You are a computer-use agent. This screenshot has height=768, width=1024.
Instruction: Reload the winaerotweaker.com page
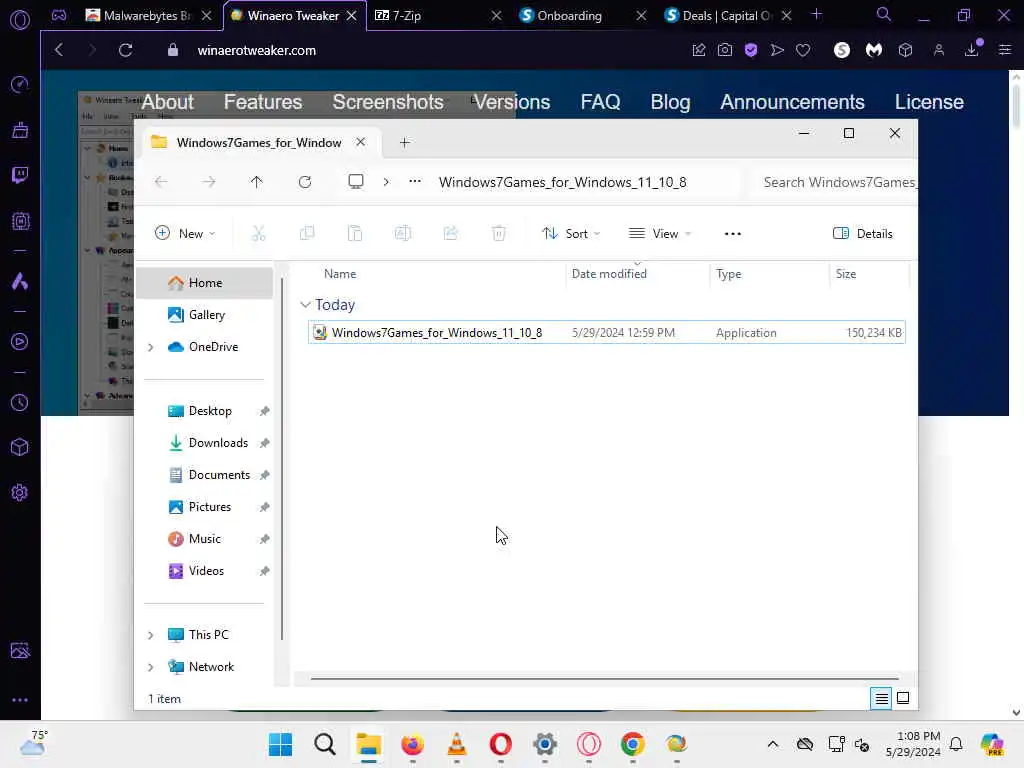point(125,50)
